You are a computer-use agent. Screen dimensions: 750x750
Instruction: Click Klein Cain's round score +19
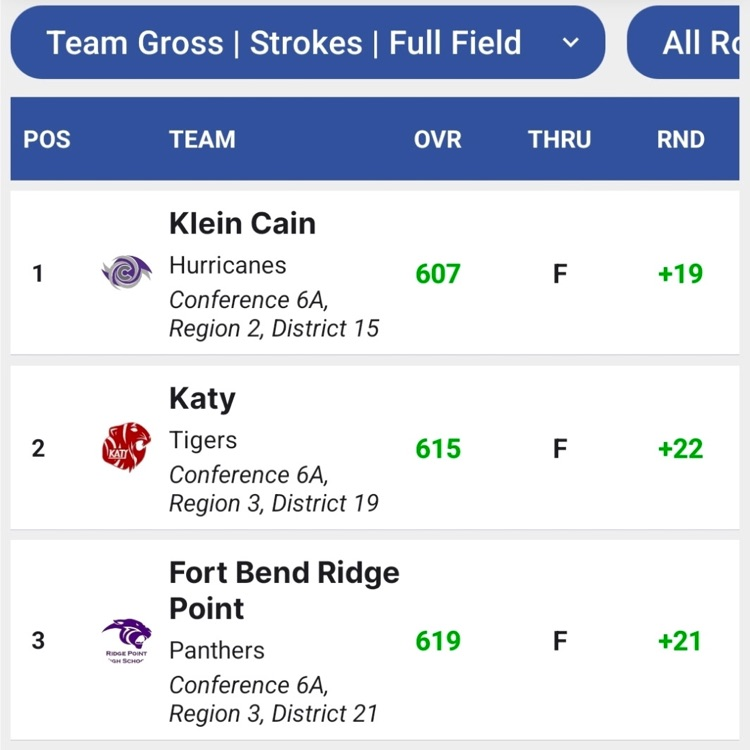click(681, 273)
